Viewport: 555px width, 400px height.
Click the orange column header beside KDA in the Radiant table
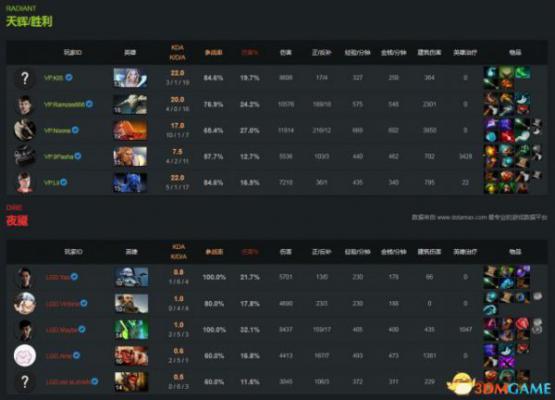213,52
